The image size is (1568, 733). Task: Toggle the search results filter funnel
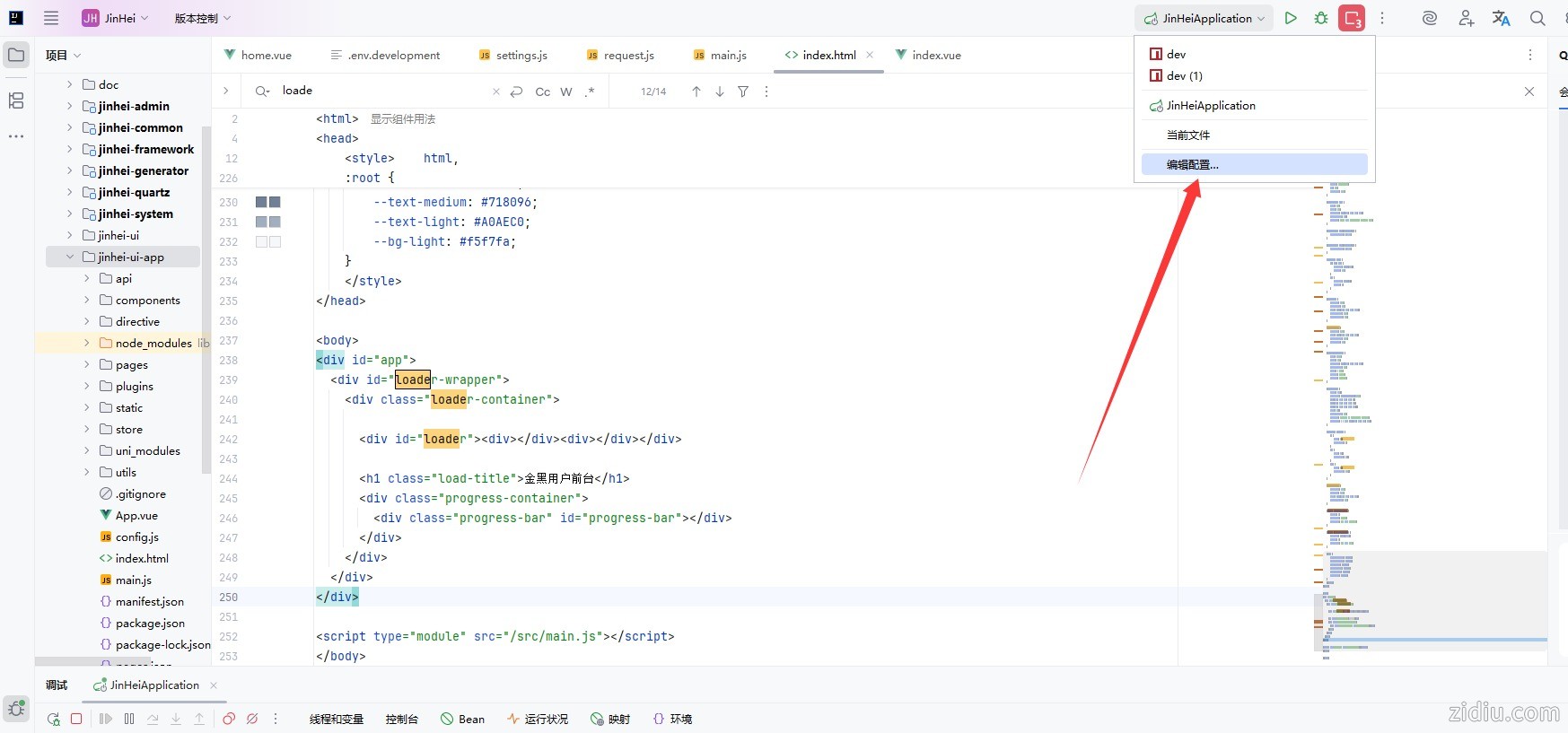(743, 92)
